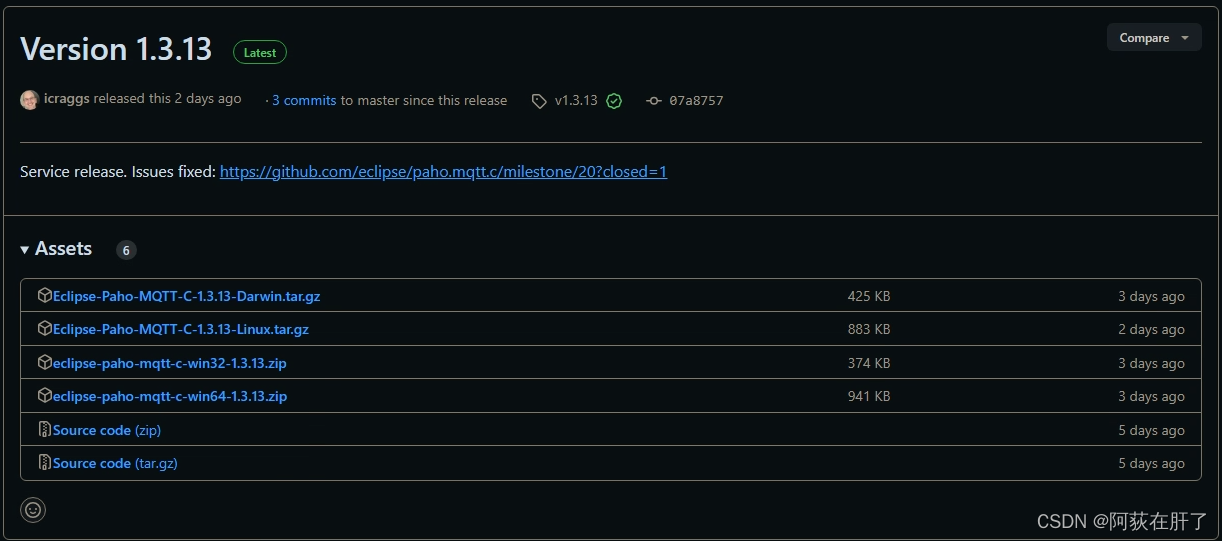
Task: Download eclipse-paho-mqtt-c-win32-1.3.13.zip
Action: 170,363
